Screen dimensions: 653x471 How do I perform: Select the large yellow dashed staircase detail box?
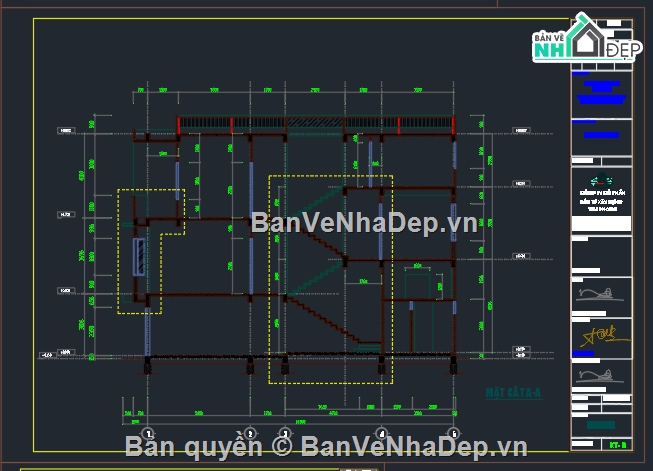coord(331,279)
